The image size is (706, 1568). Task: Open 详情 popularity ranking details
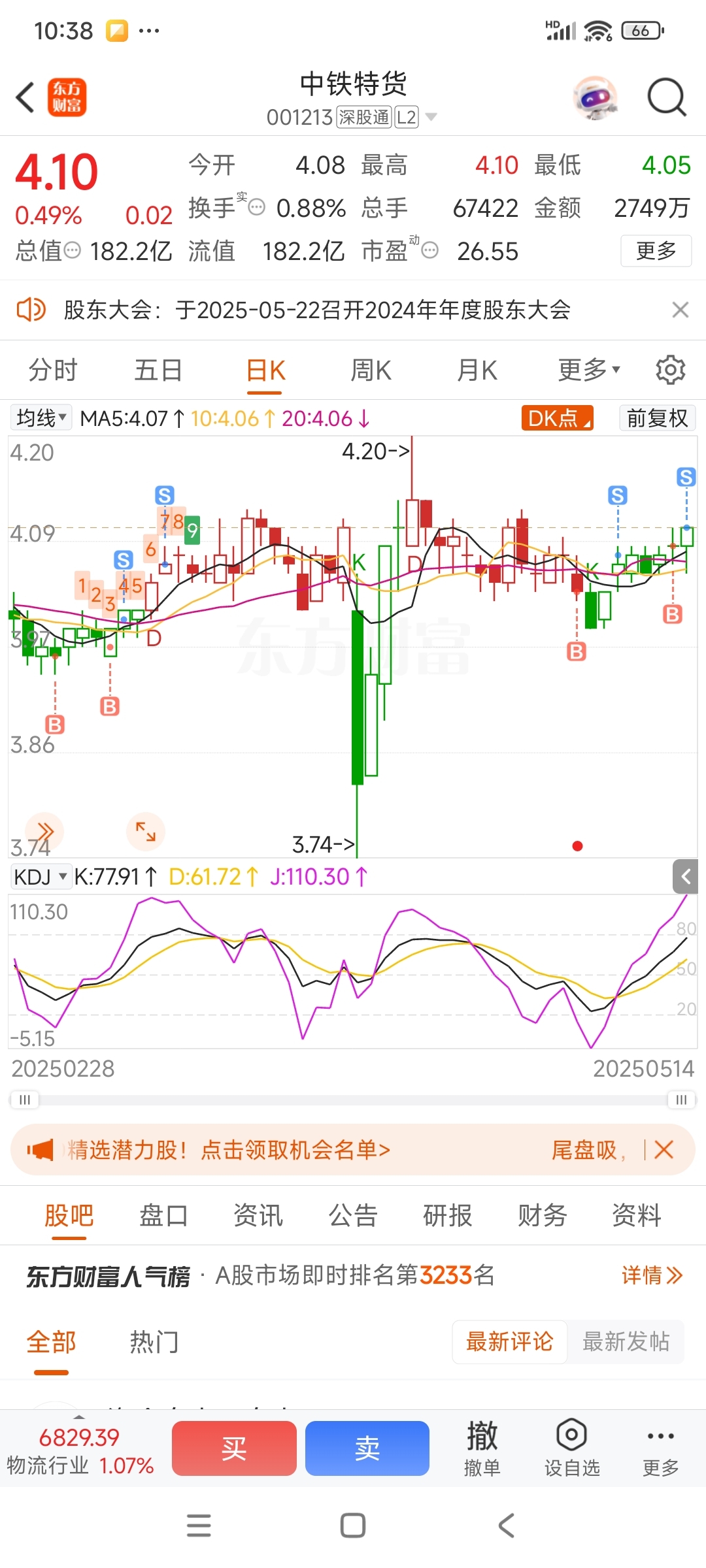point(652,1275)
